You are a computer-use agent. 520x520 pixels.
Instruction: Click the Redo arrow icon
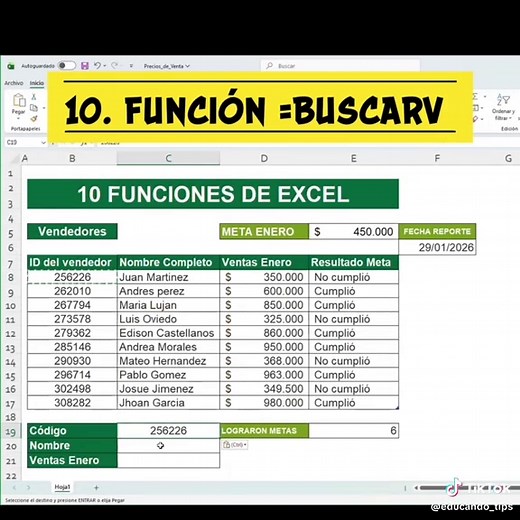[x=115, y=65]
